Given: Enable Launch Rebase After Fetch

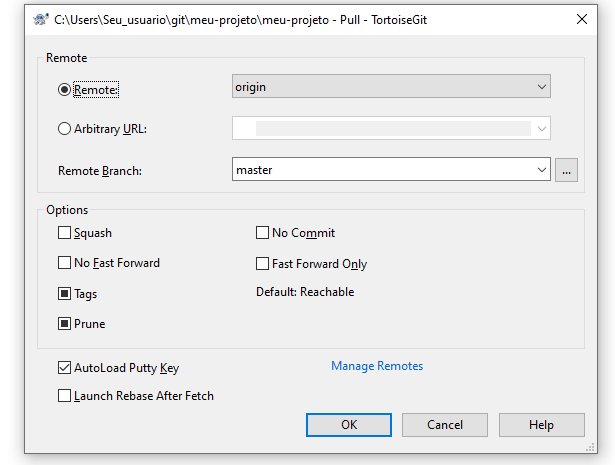Looking at the screenshot, I should coord(64,396).
